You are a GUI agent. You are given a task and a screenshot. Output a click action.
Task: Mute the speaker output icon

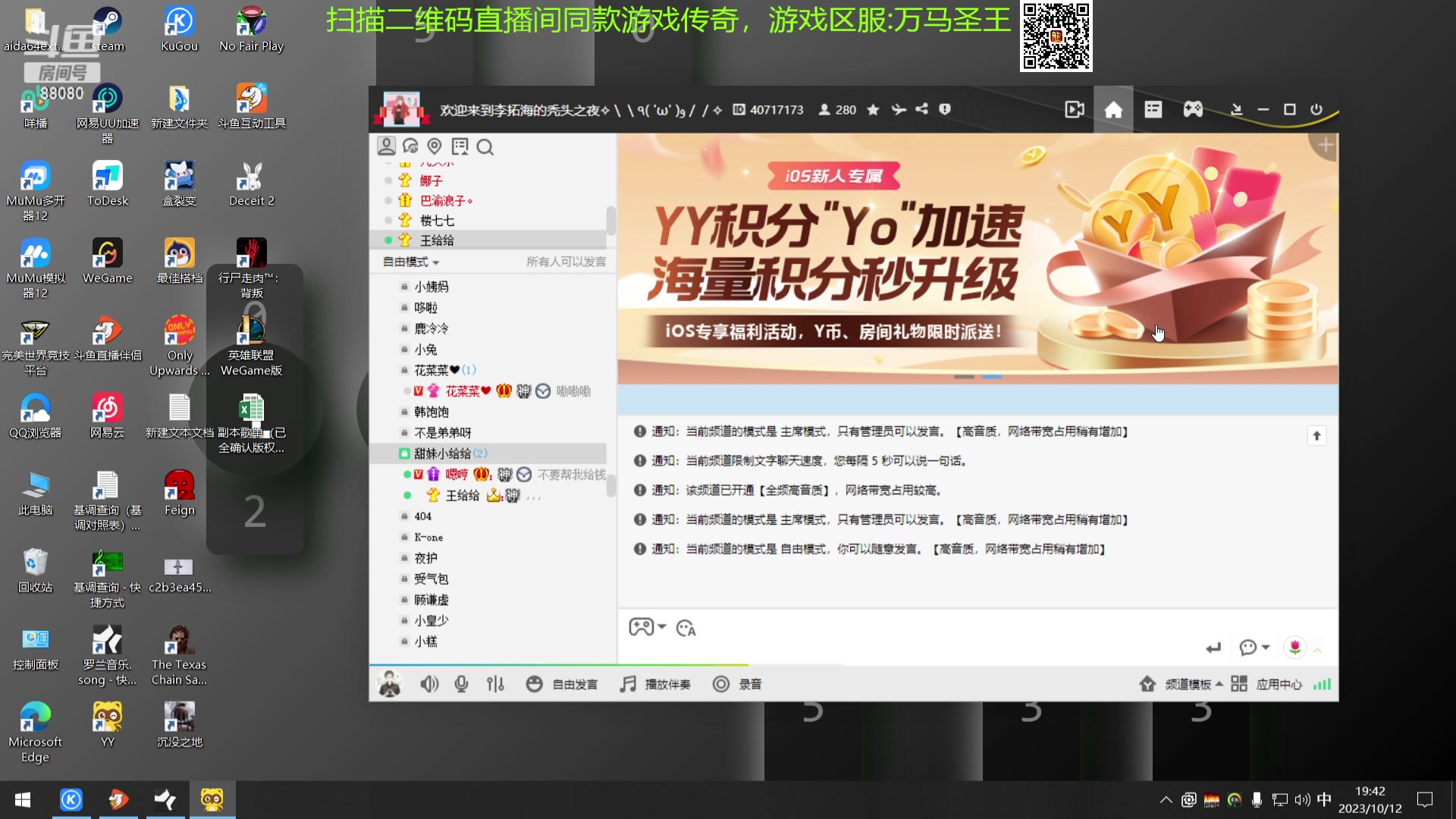coord(429,683)
